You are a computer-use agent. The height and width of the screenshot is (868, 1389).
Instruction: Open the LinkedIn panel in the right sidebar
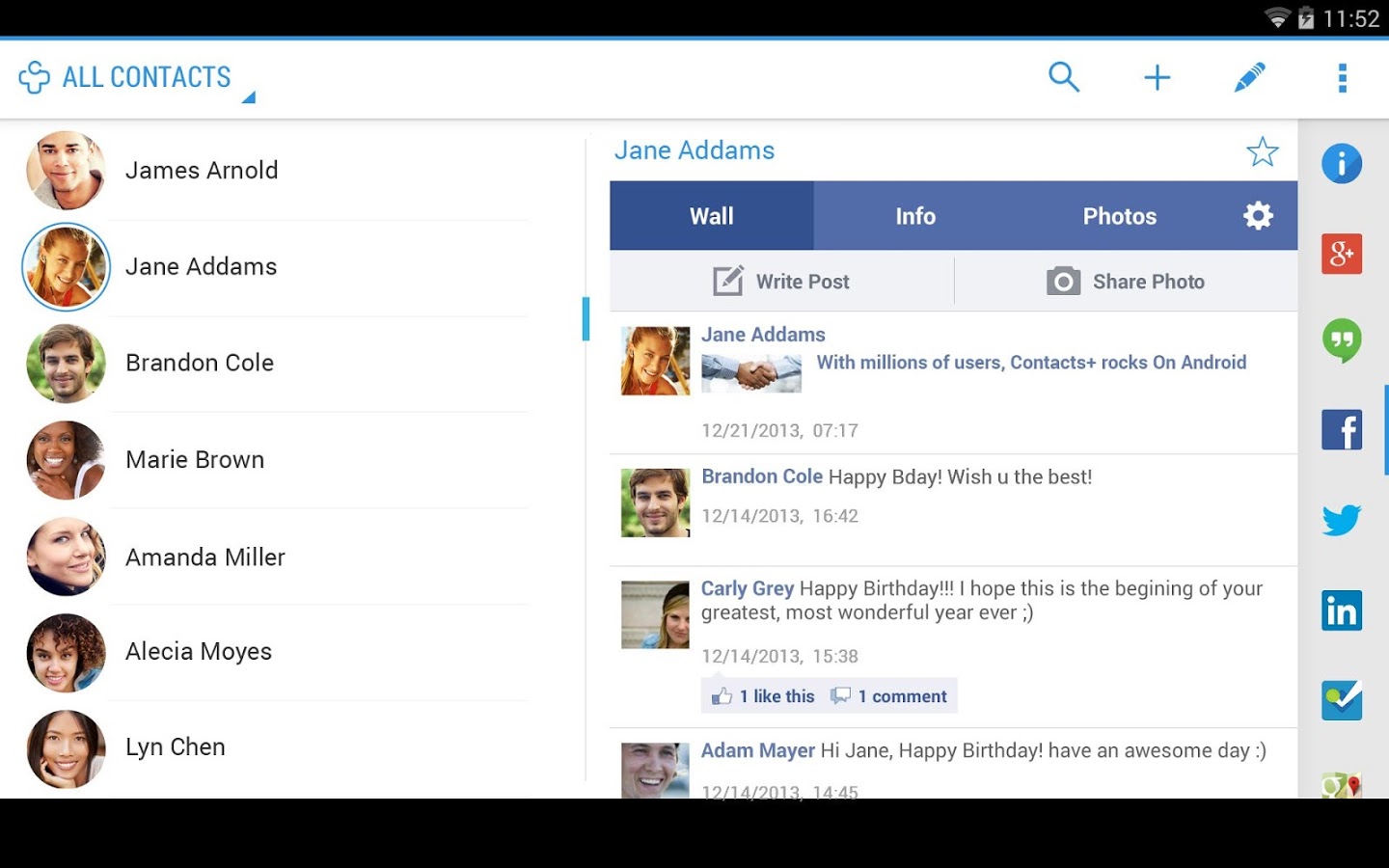click(x=1342, y=610)
